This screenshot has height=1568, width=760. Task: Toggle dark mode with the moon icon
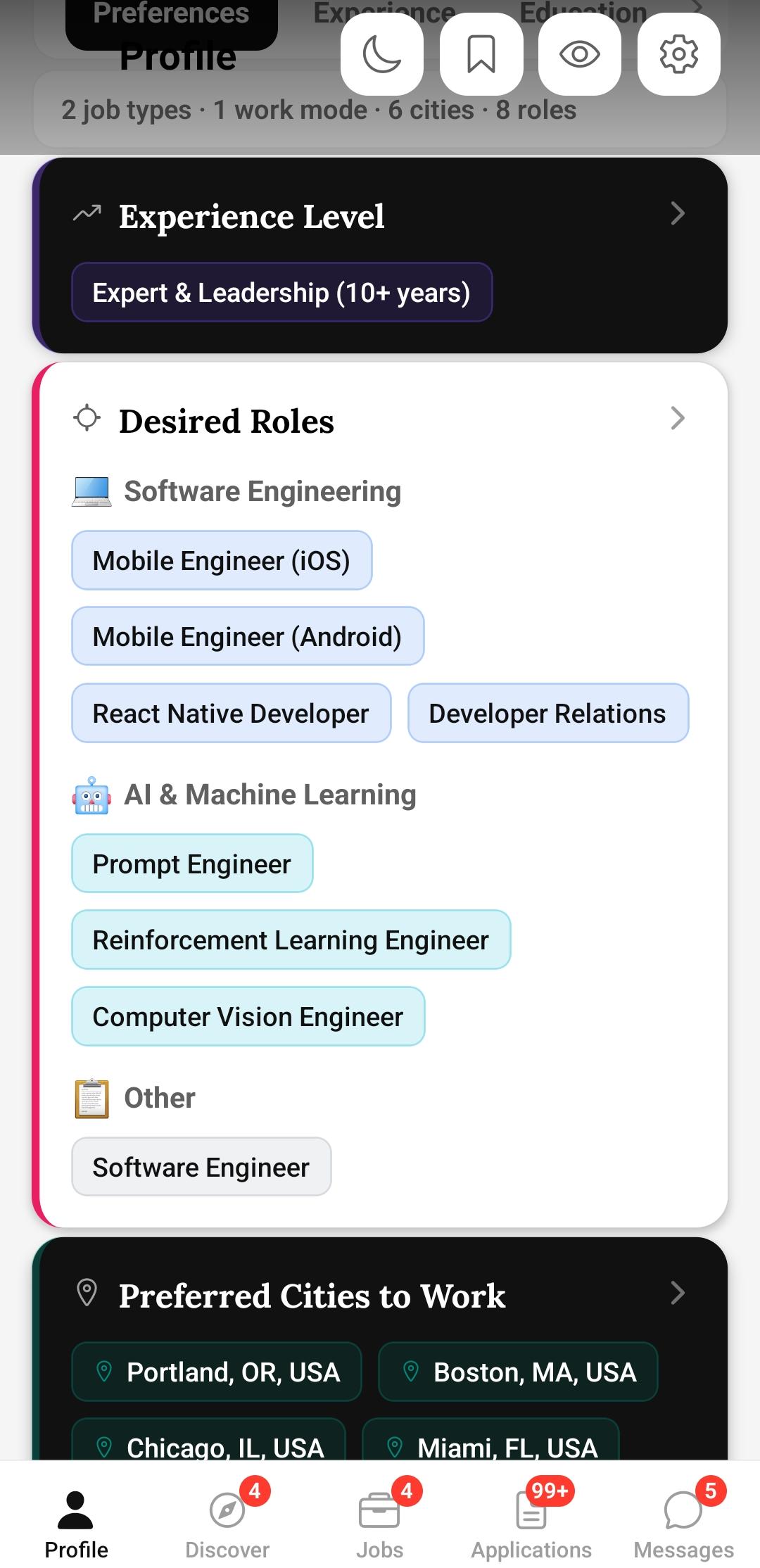tap(381, 54)
